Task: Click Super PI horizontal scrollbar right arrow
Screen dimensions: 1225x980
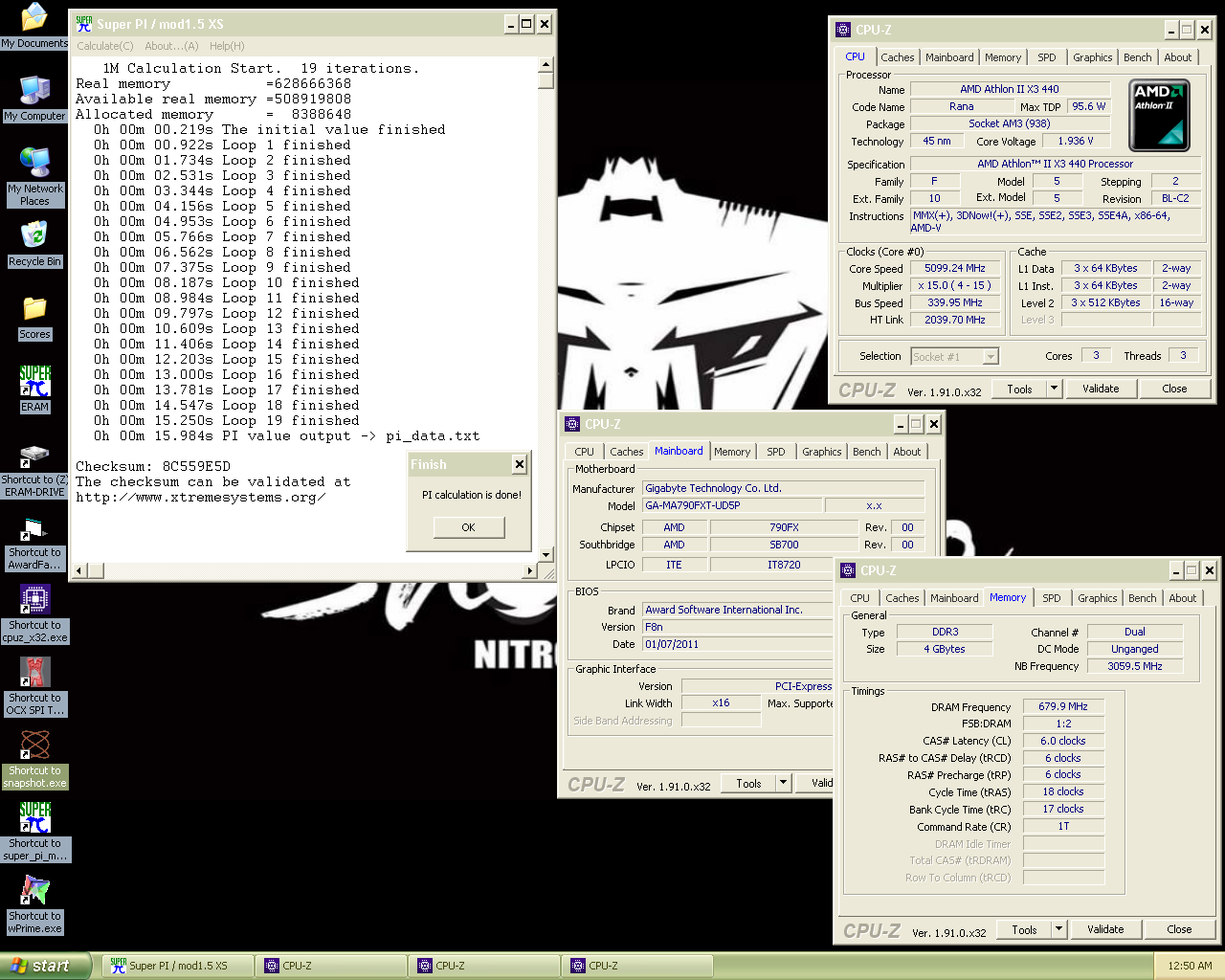Action: (530, 570)
